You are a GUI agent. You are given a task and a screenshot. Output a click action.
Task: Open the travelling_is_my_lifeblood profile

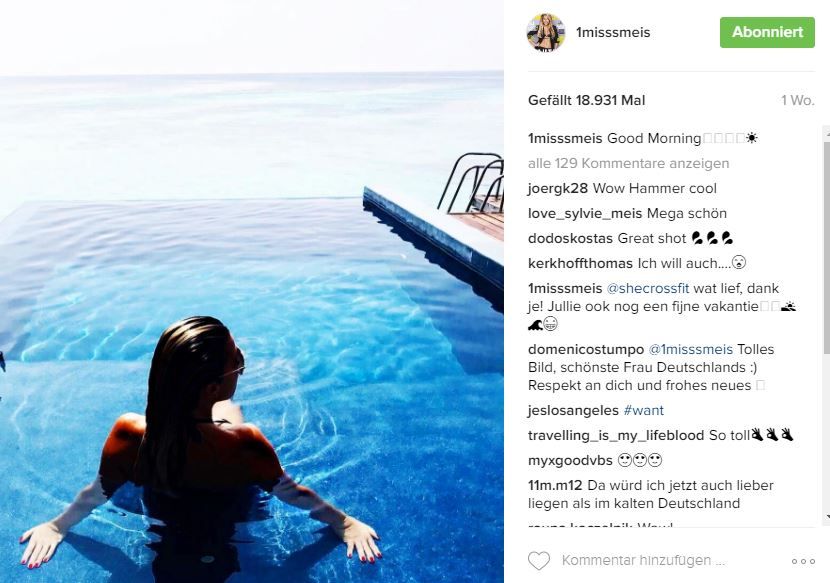pos(616,436)
